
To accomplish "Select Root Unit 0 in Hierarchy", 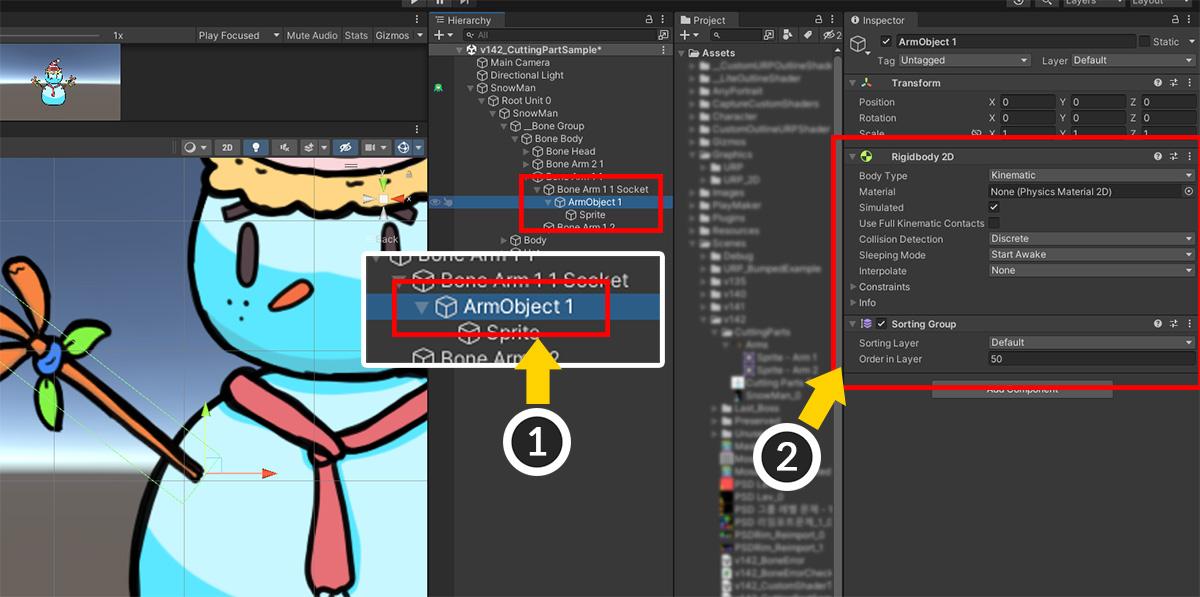I will pyautogui.click(x=526, y=101).
